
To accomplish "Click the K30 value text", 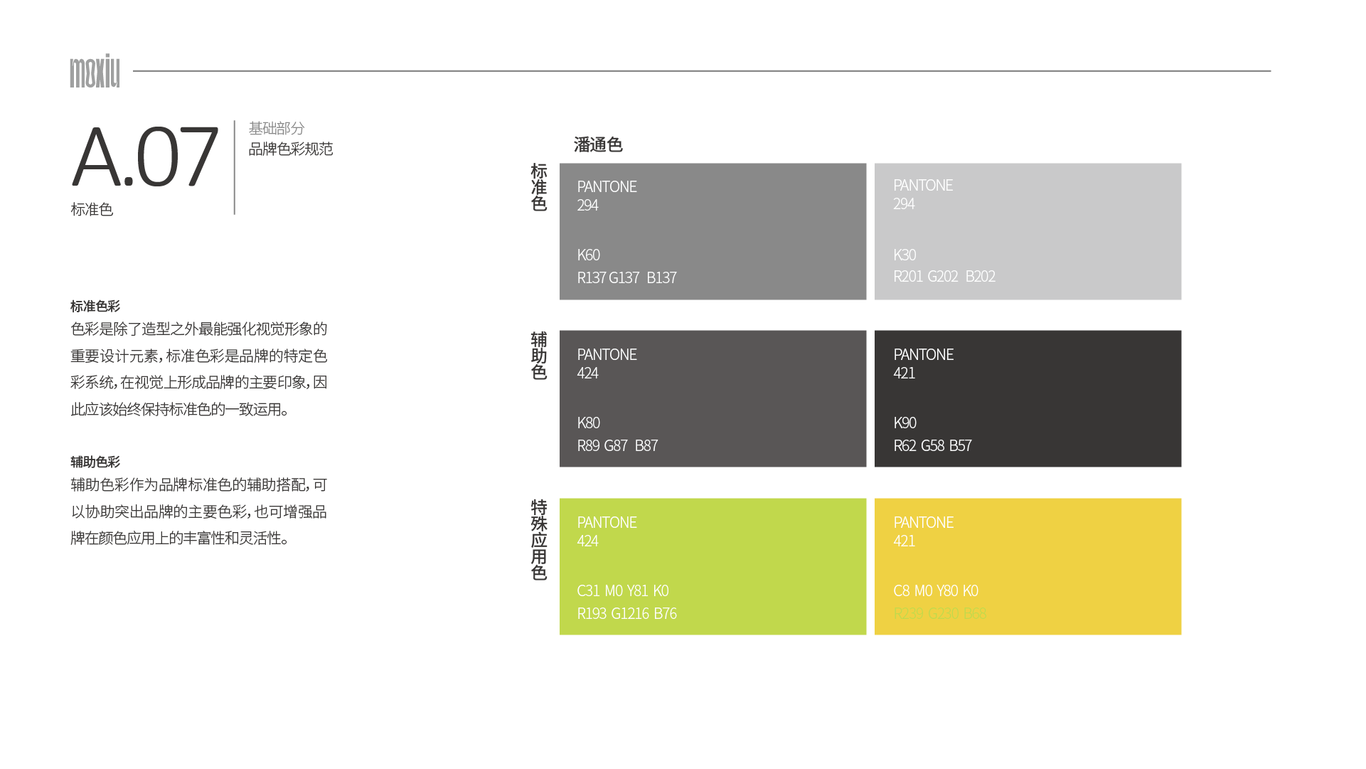I will 904,255.
